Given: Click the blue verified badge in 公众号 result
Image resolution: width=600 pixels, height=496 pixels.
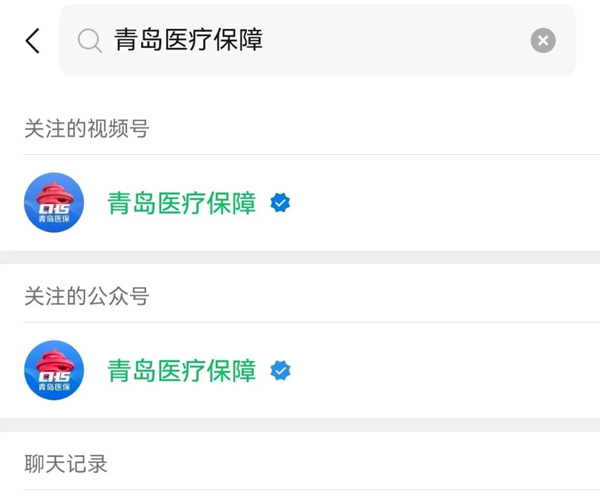Looking at the screenshot, I should (x=281, y=371).
